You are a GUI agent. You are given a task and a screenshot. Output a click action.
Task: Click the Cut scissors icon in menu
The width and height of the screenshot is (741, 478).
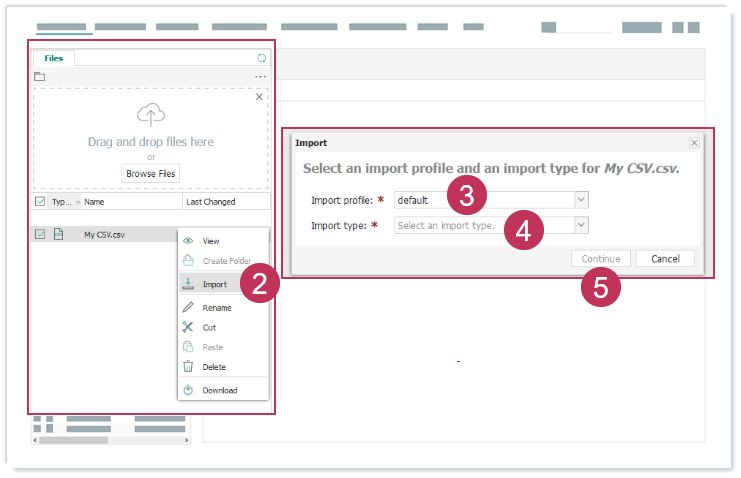pyautogui.click(x=187, y=327)
